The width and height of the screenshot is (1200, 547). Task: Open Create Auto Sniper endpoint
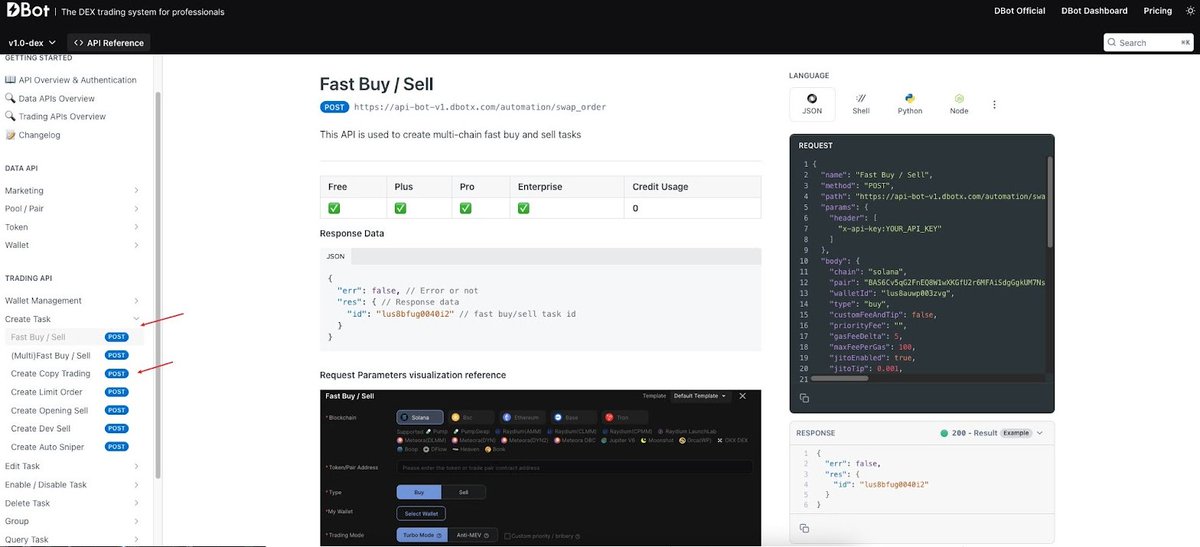click(70, 447)
